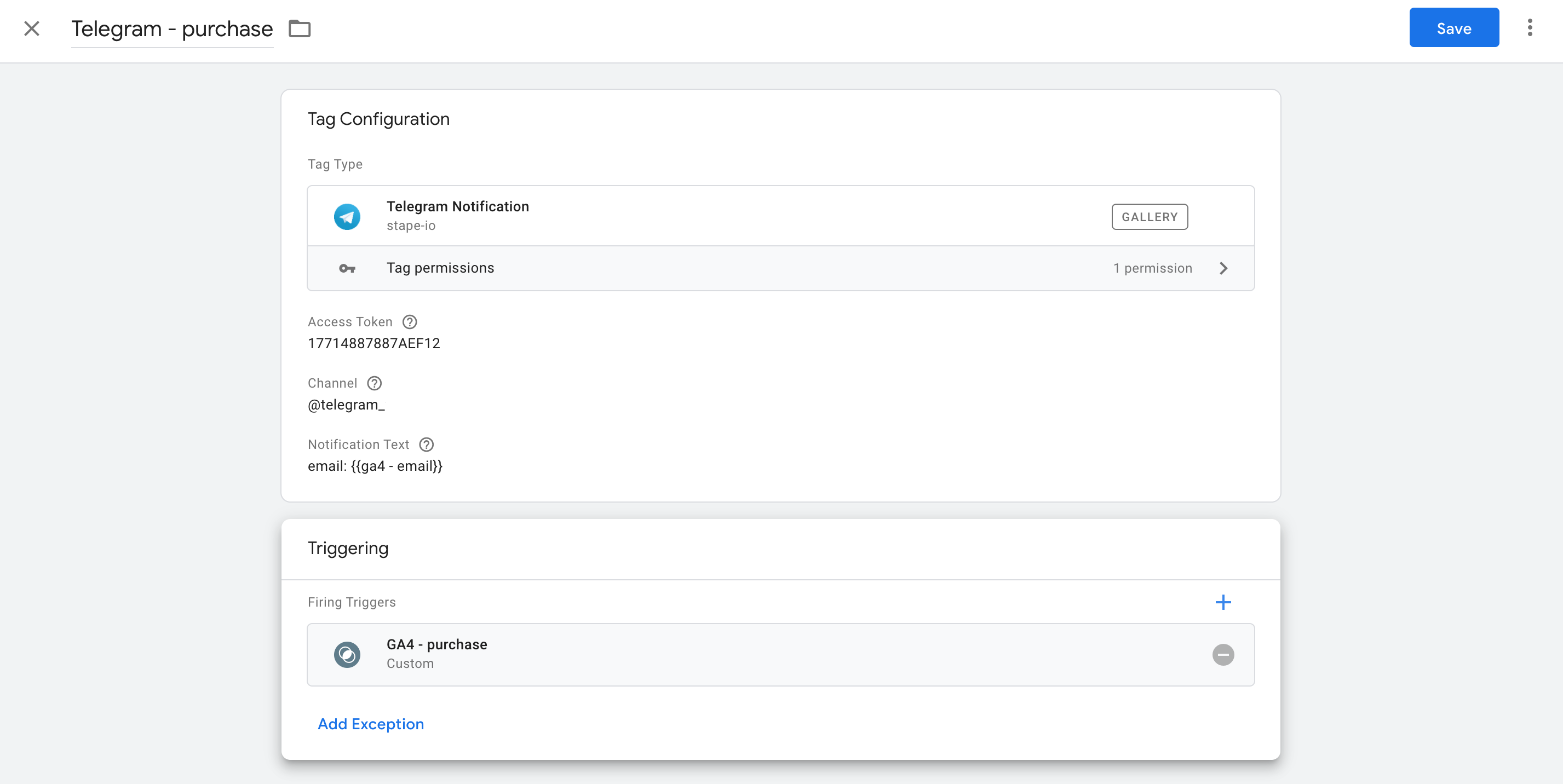Expand Tag permissions with the chevron

1223,269
